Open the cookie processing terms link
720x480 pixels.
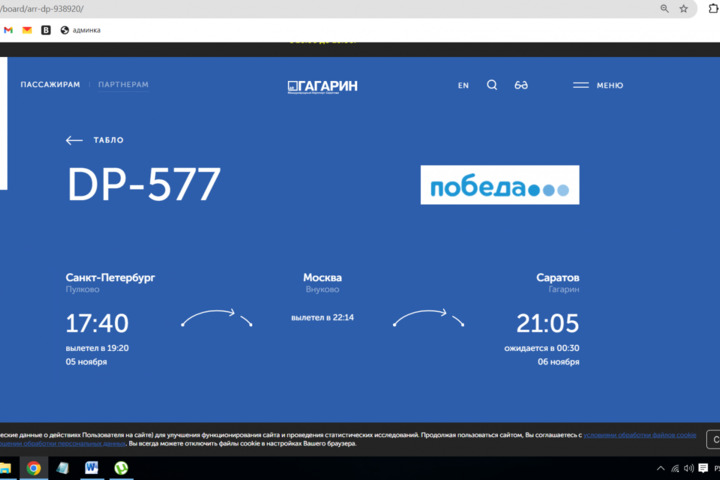coord(640,435)
